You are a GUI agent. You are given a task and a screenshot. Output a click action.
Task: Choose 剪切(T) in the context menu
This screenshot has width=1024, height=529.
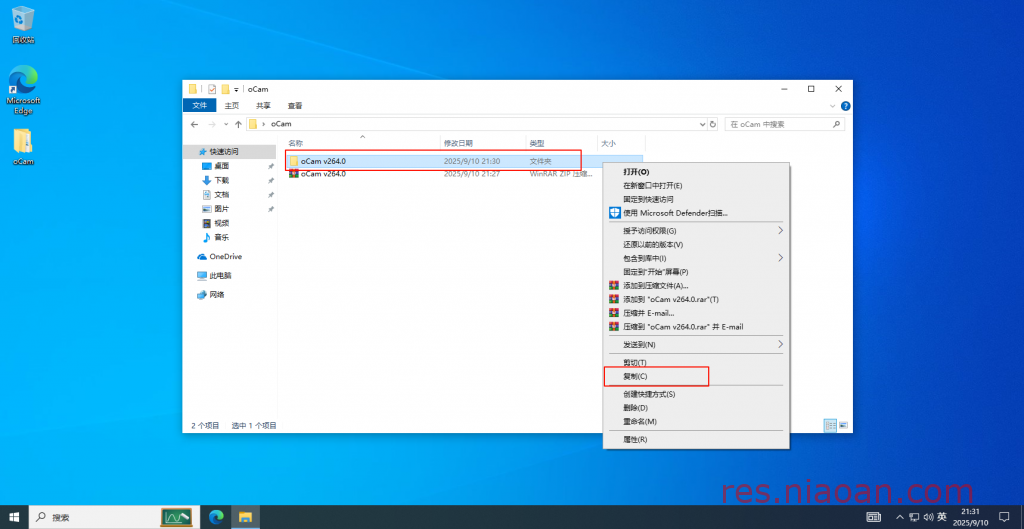(696, 362)
